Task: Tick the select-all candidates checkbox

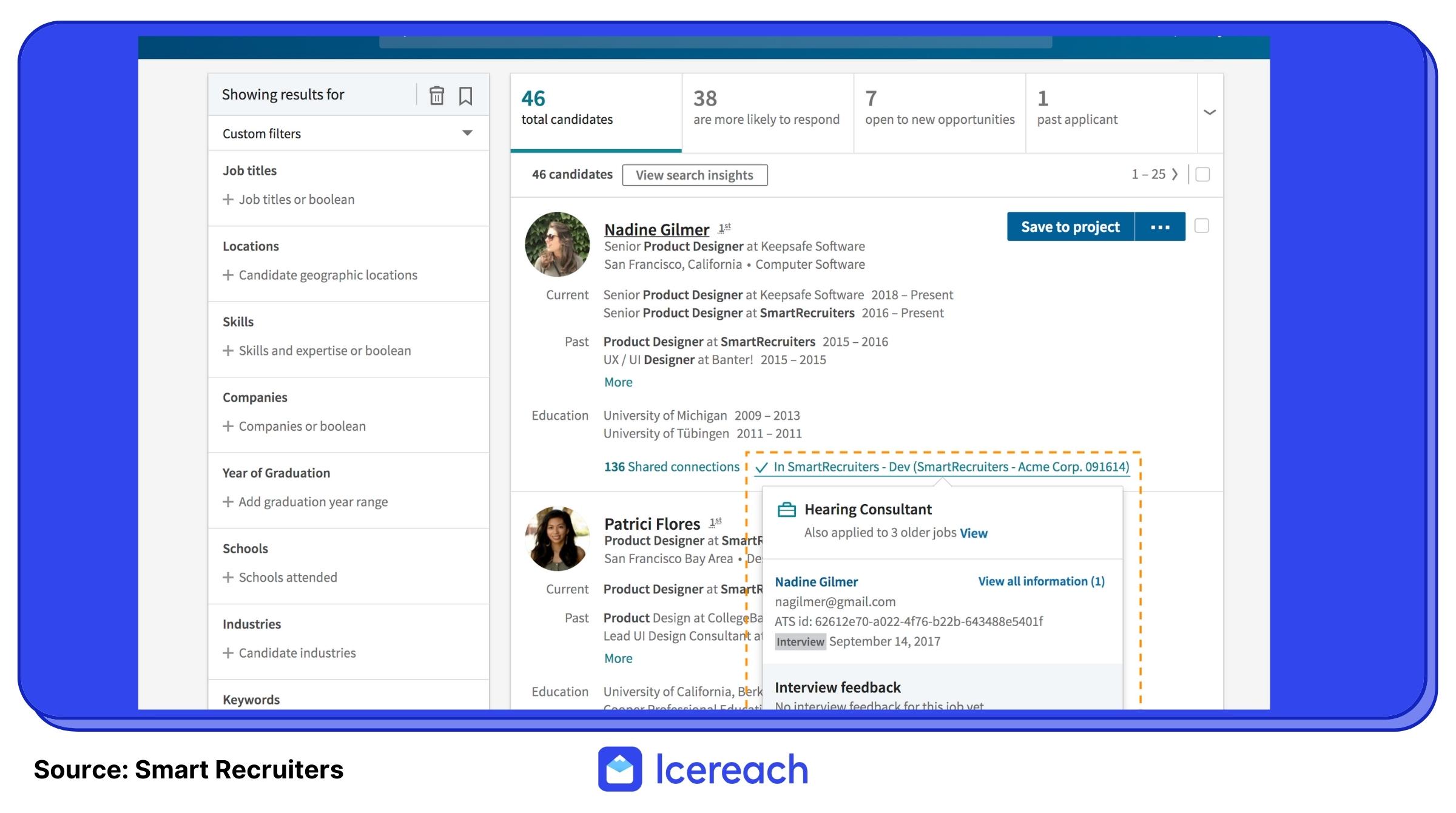Action: 1202,175
